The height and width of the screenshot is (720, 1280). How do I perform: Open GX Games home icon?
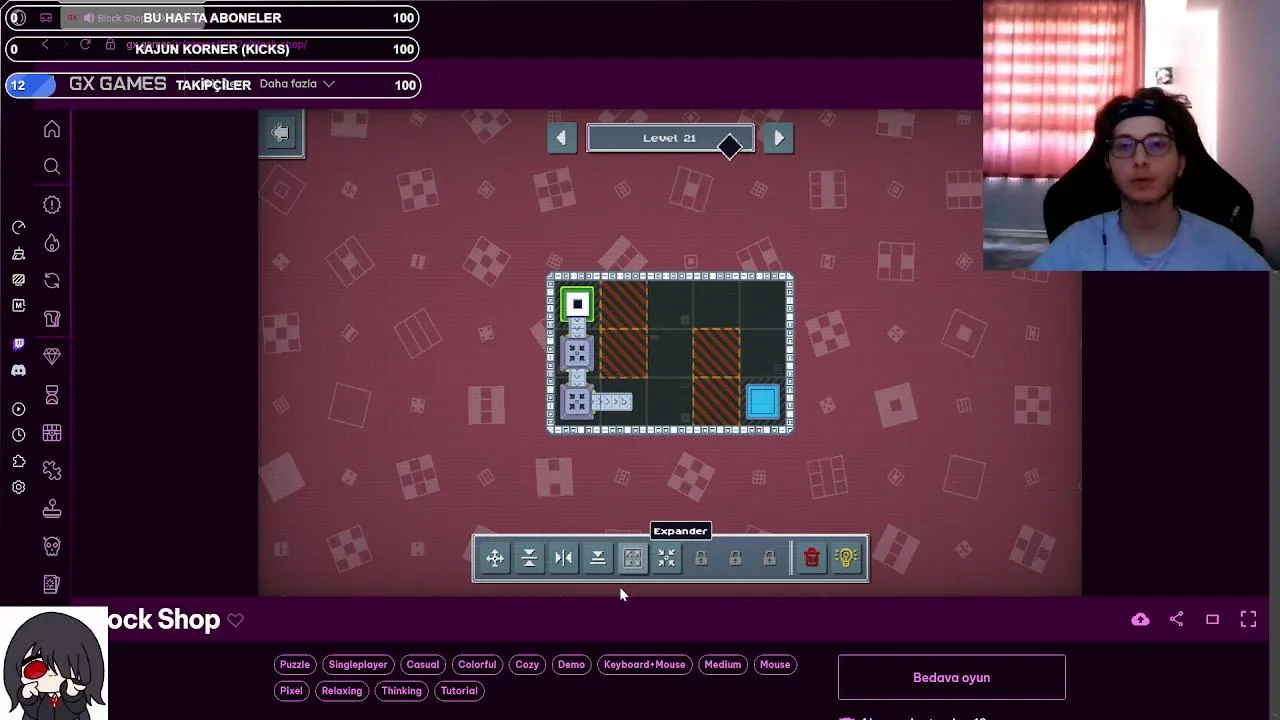(x=52, y=129)
